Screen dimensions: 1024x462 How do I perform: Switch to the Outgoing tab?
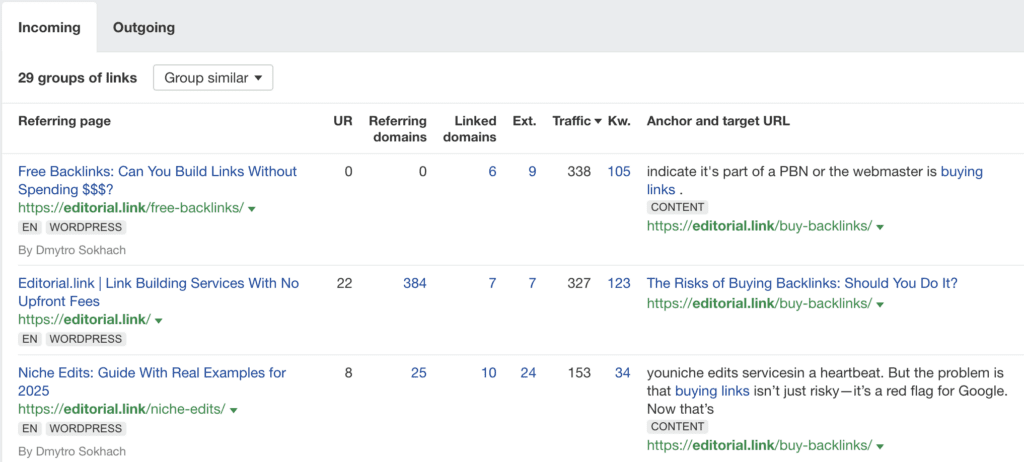point(144,27)
